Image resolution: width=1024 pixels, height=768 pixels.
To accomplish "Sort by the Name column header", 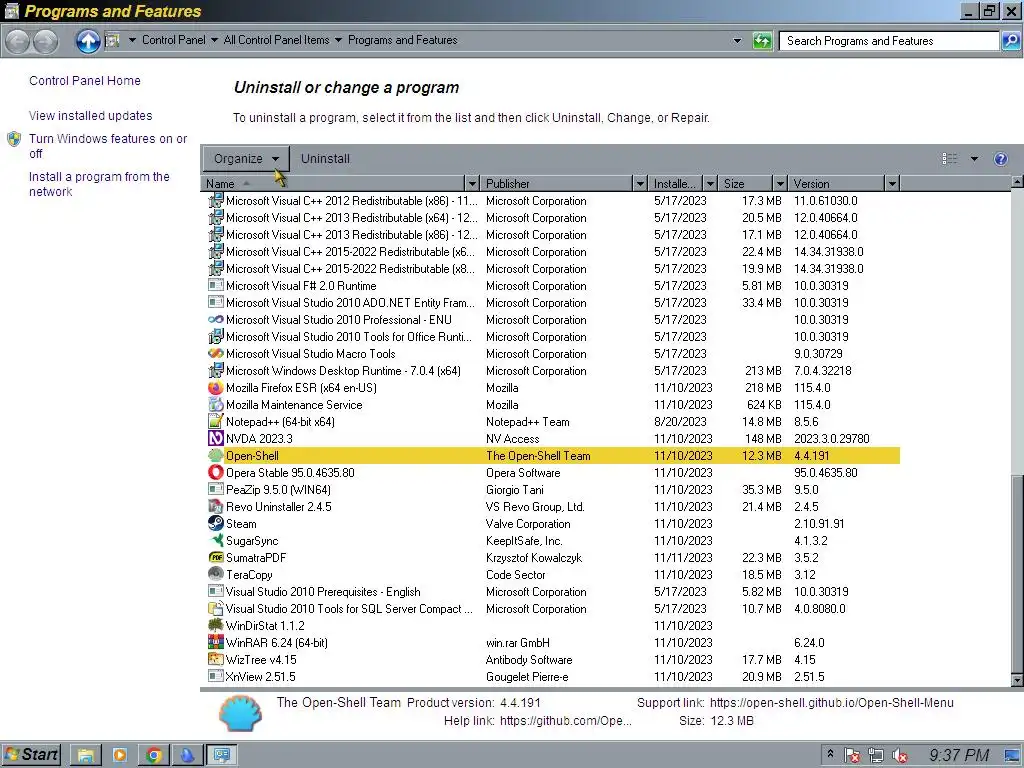I will pyautogui.click(x=333, y=184).
